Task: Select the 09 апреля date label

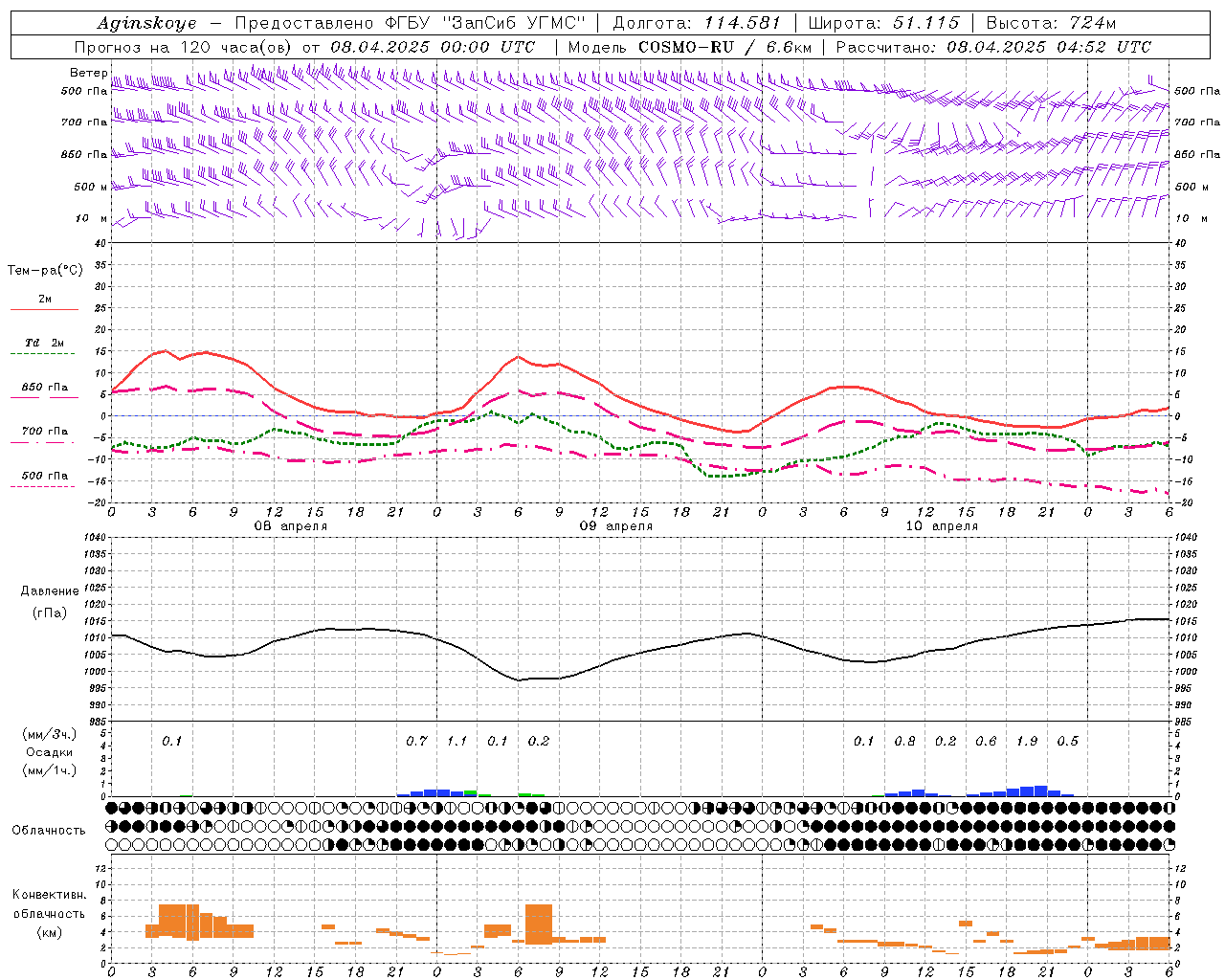Action: coord(615,526)
